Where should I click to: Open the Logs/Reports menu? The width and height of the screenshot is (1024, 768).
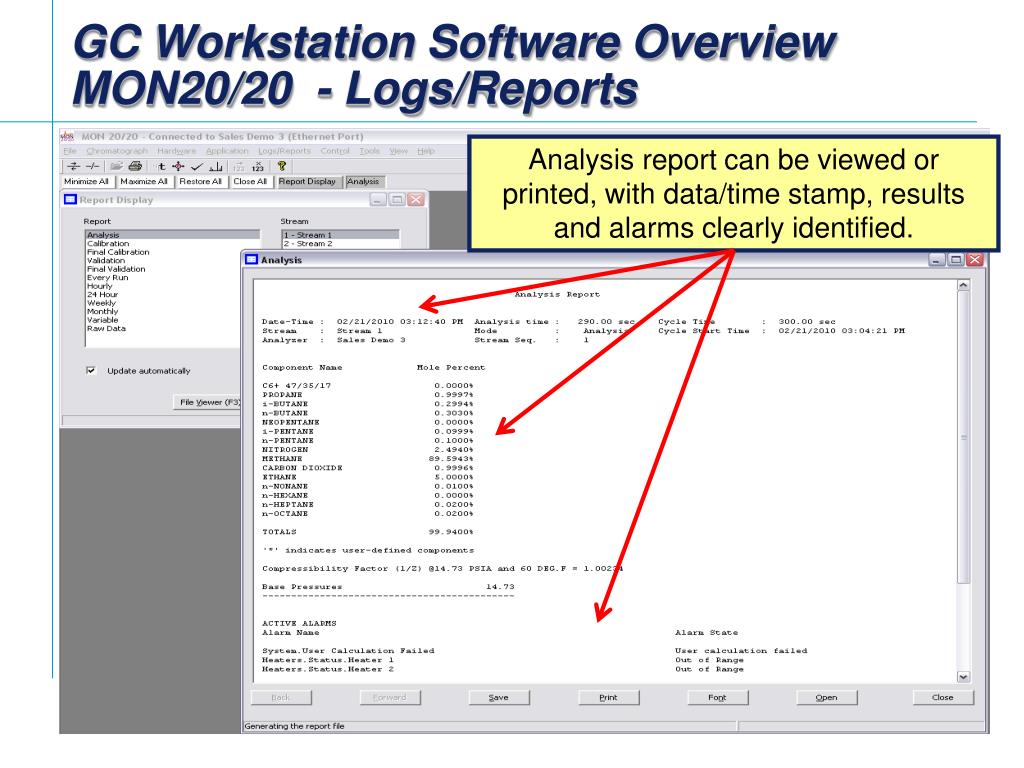click(x=284, y=151)
